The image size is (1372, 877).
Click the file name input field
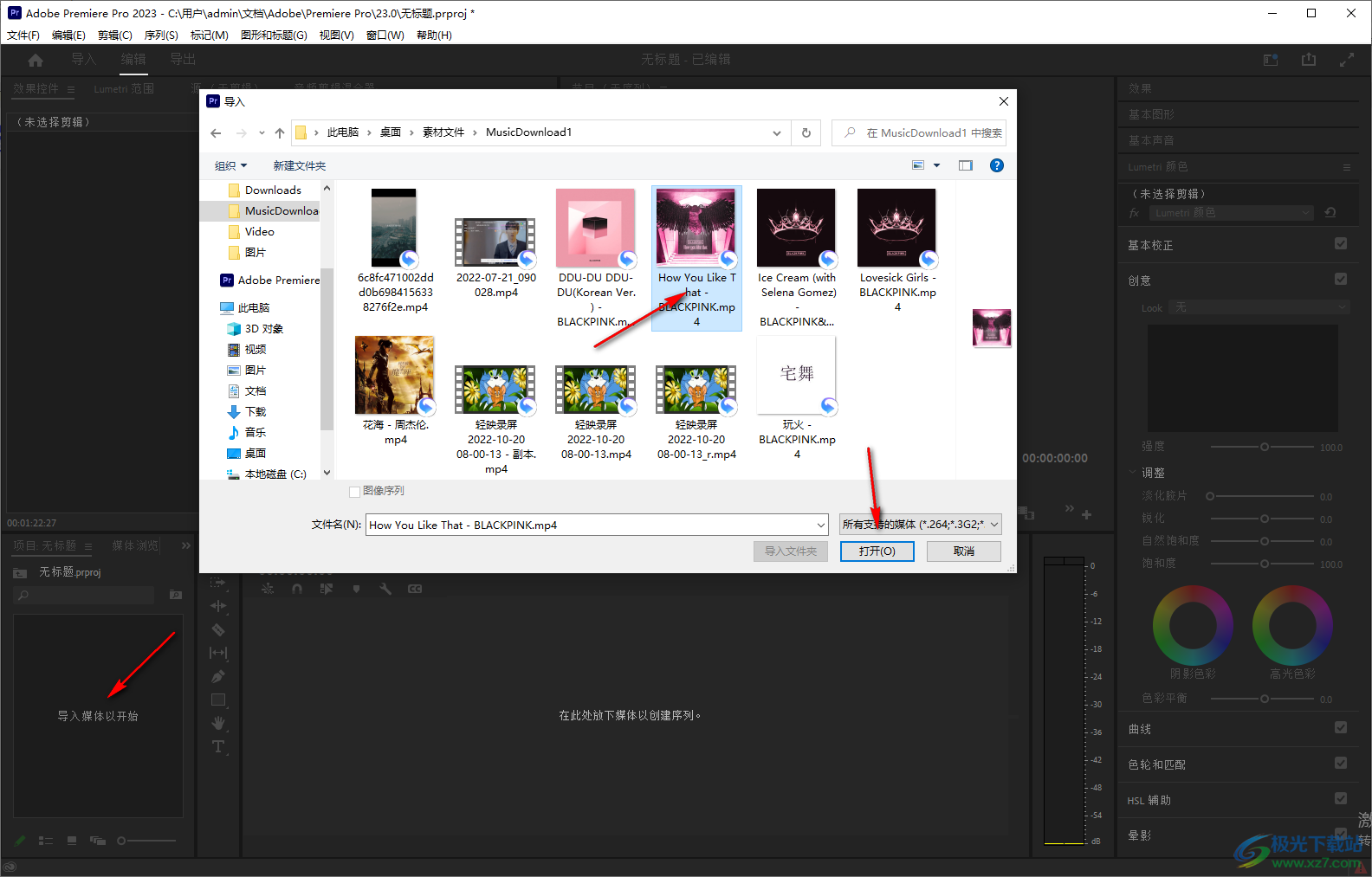coord(591,525)
